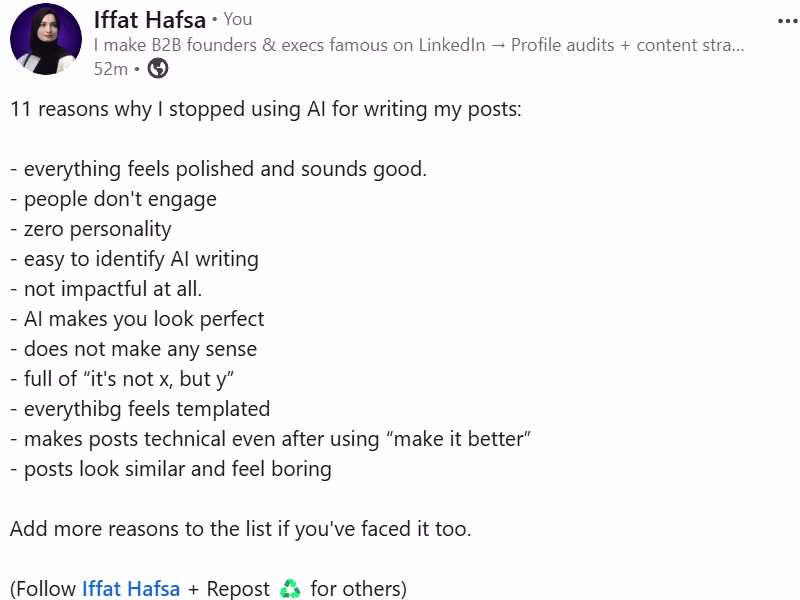Open the Iffat Hafsa author name heading
The image size is (800, 600).
150,20
